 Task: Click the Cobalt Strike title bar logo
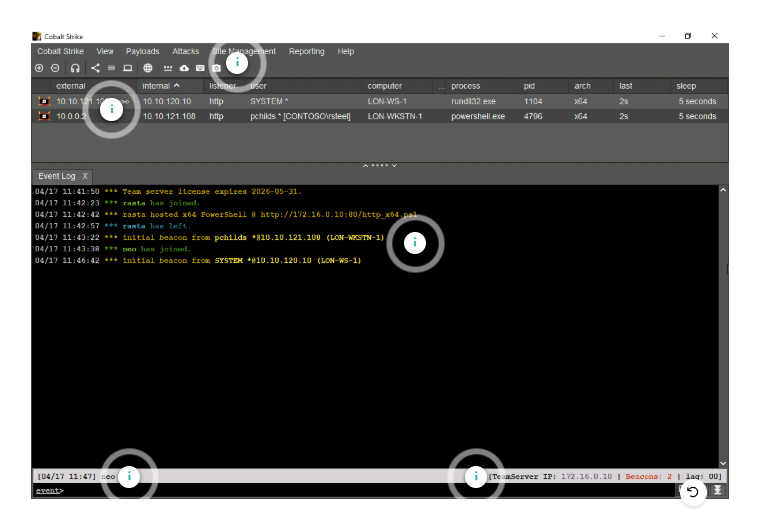[x=36, y=36]
